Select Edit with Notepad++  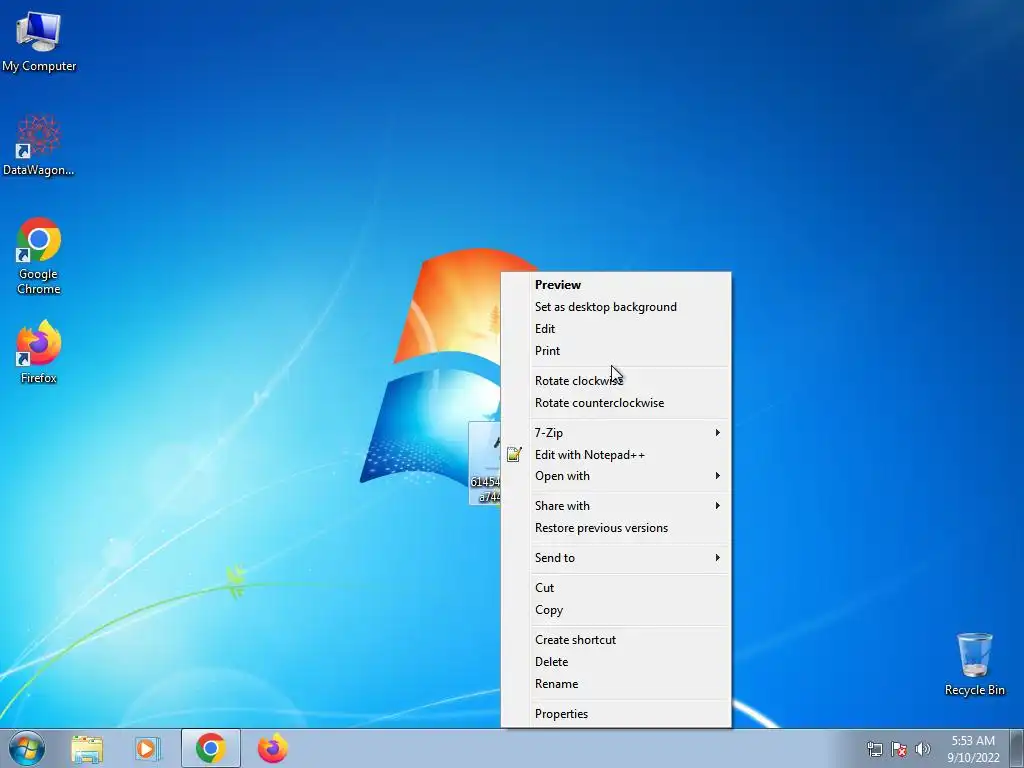(616, 455)
